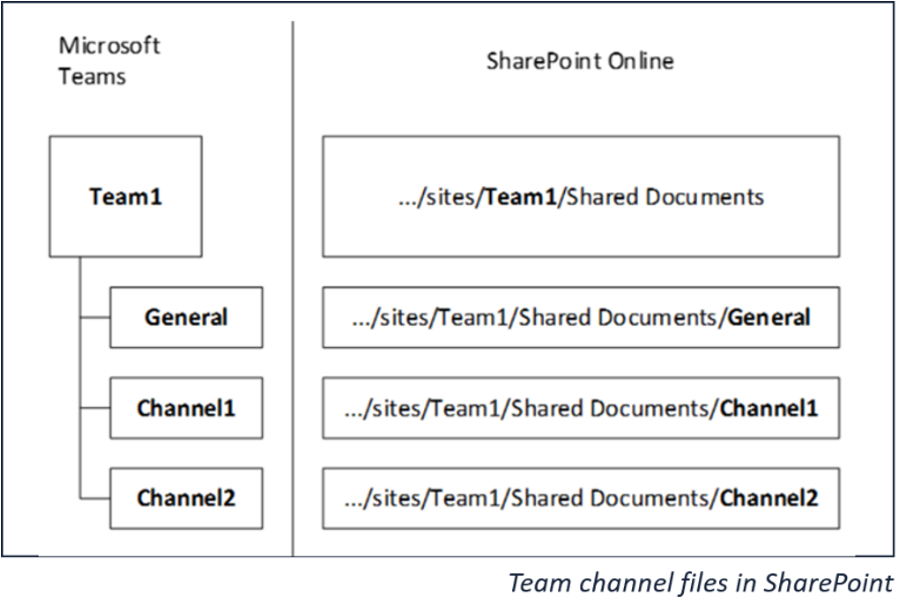Image resolution: width=897 pixels, height=598 pixels.
Task: Click the SharePoint Online heading
Action: click(580, 61)
